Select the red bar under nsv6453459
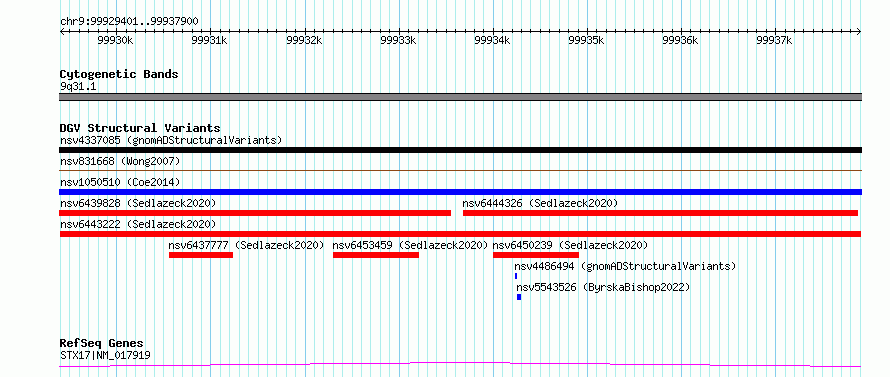890x377 pixels. [376, 255]
